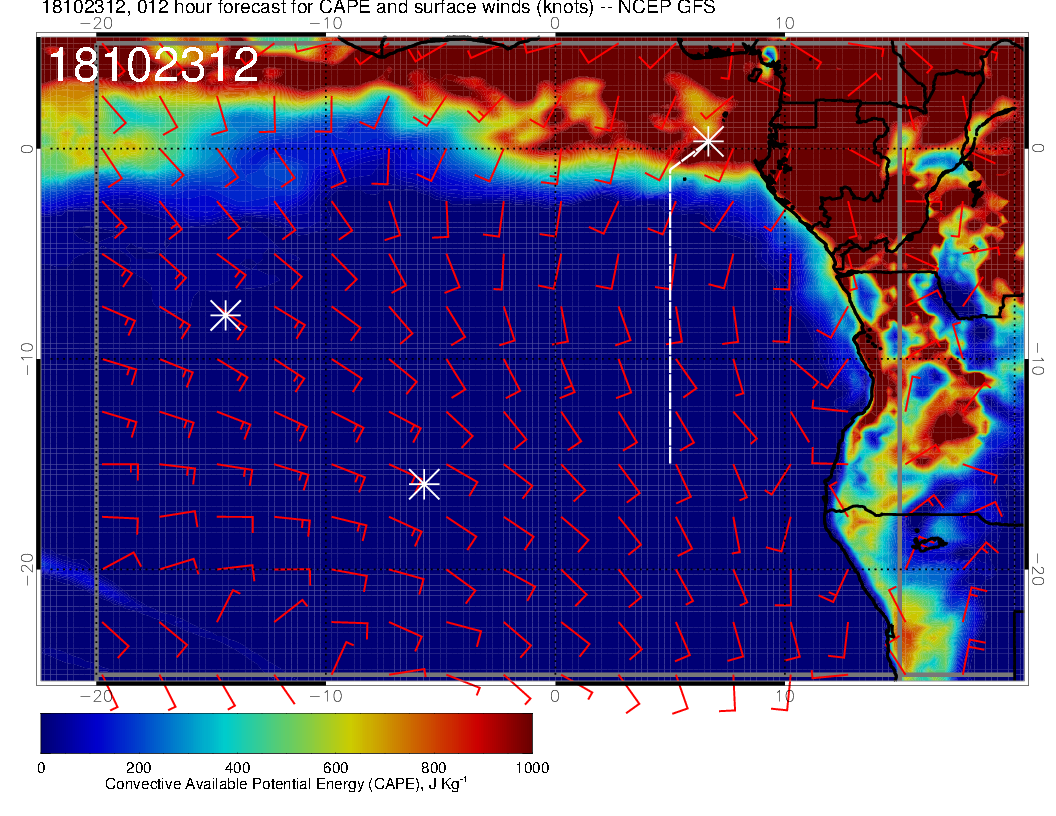This screenshot has height=816, width=1056.
Task: Click the 600 tick label under the colorbar
Action: [x=335, y=767]
